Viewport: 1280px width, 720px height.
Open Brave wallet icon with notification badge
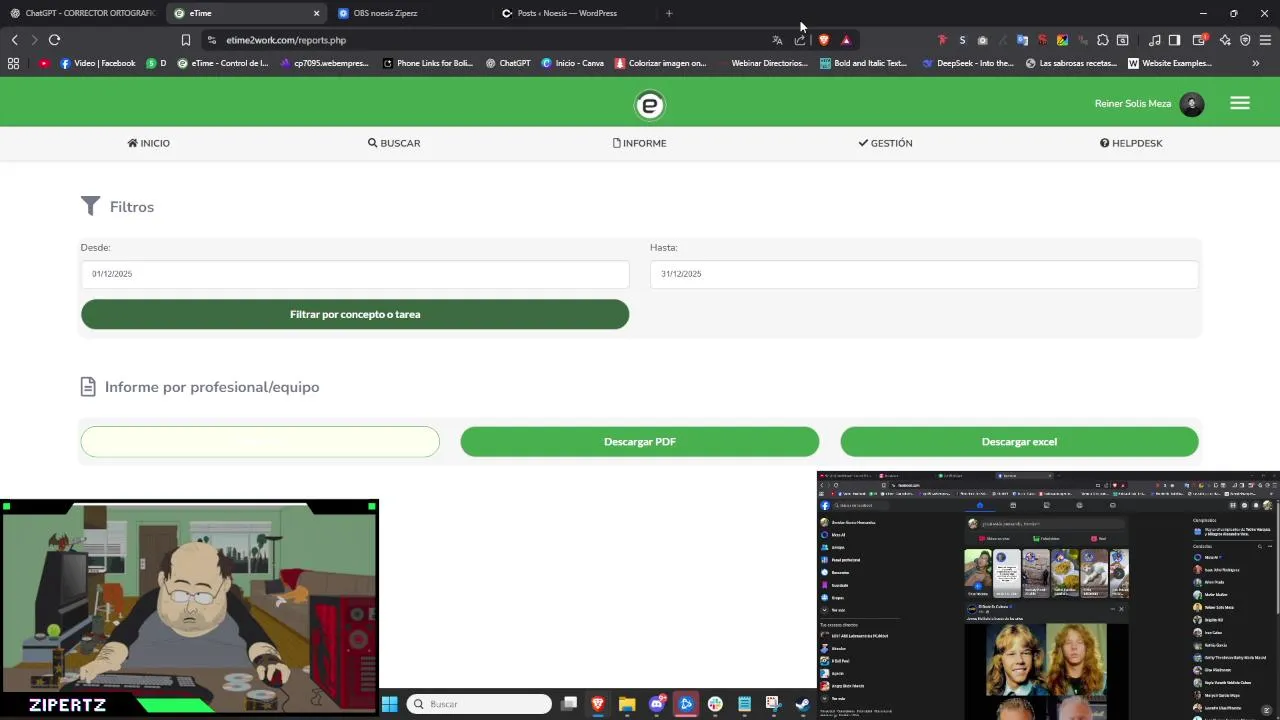pyautogui.click(x=1199, y=40)
